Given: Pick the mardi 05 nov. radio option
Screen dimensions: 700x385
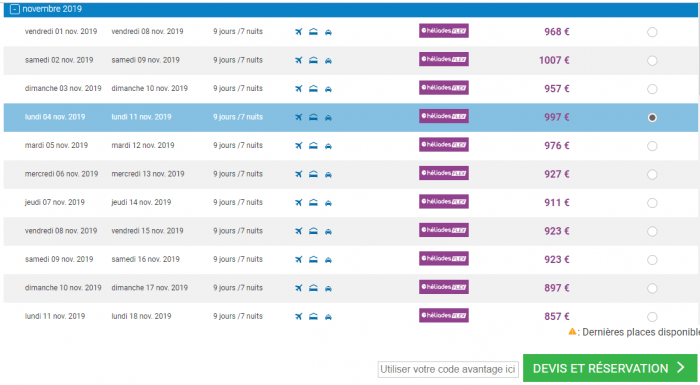Looking at the screenshot, I should [x=652, y=146].
